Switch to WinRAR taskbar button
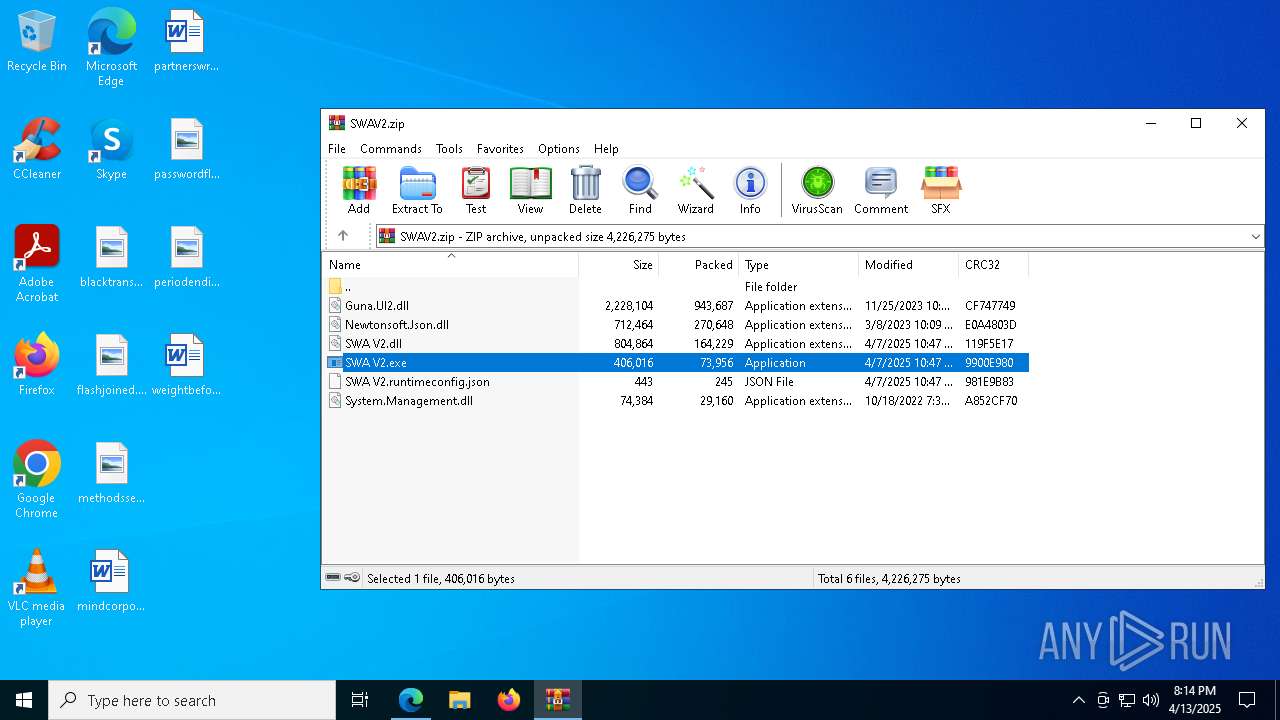The width and height of the screenshot is (1280, 720). pos(557,700)
